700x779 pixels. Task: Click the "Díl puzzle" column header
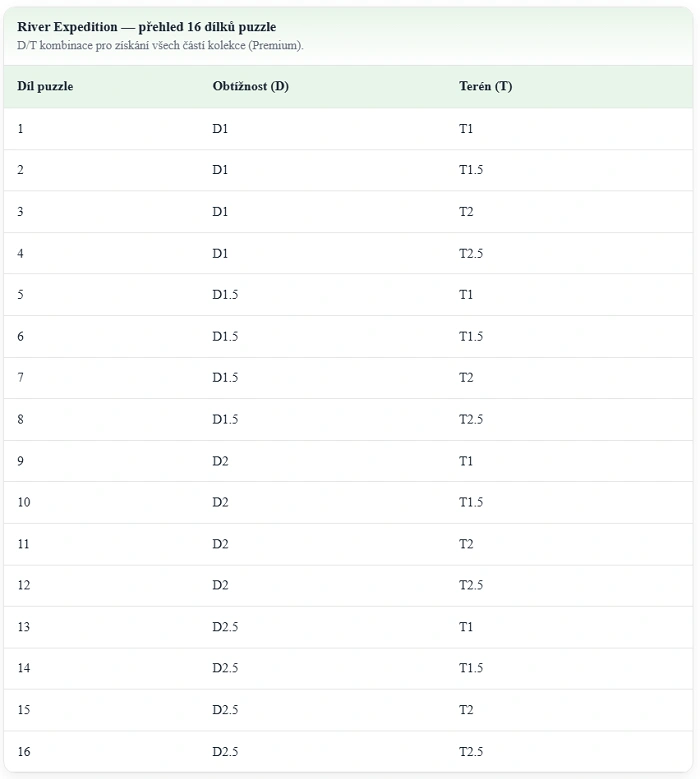pyautogui.click(x=45, y=86)
